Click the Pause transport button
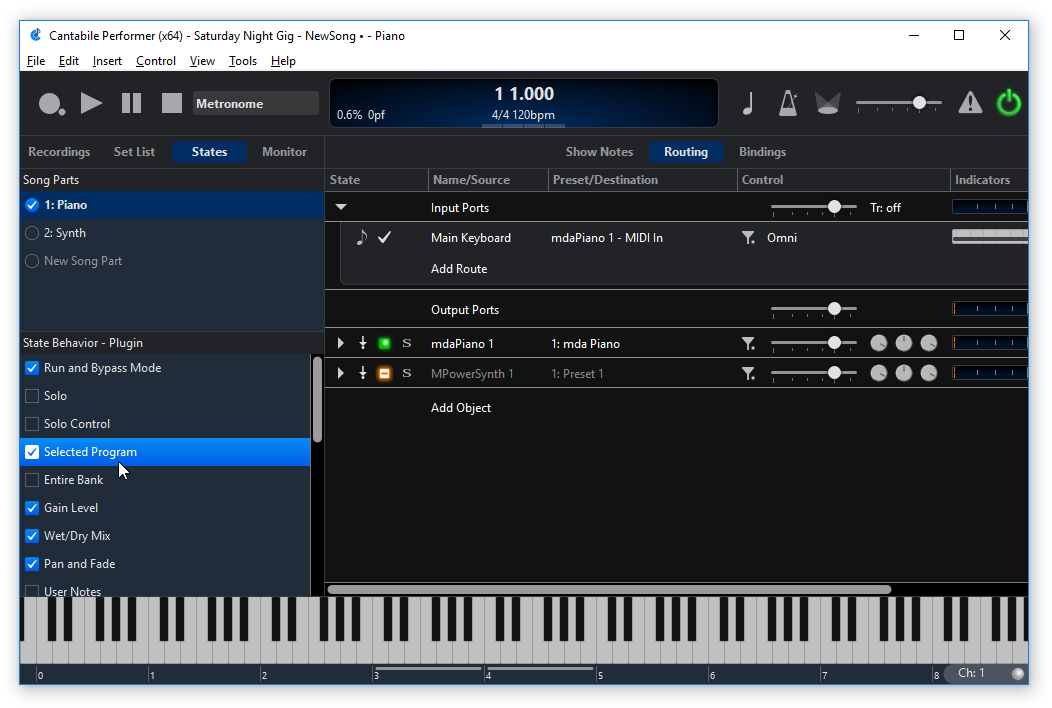1052x708 pixels. pyautogui.click(x=132, y=103)
